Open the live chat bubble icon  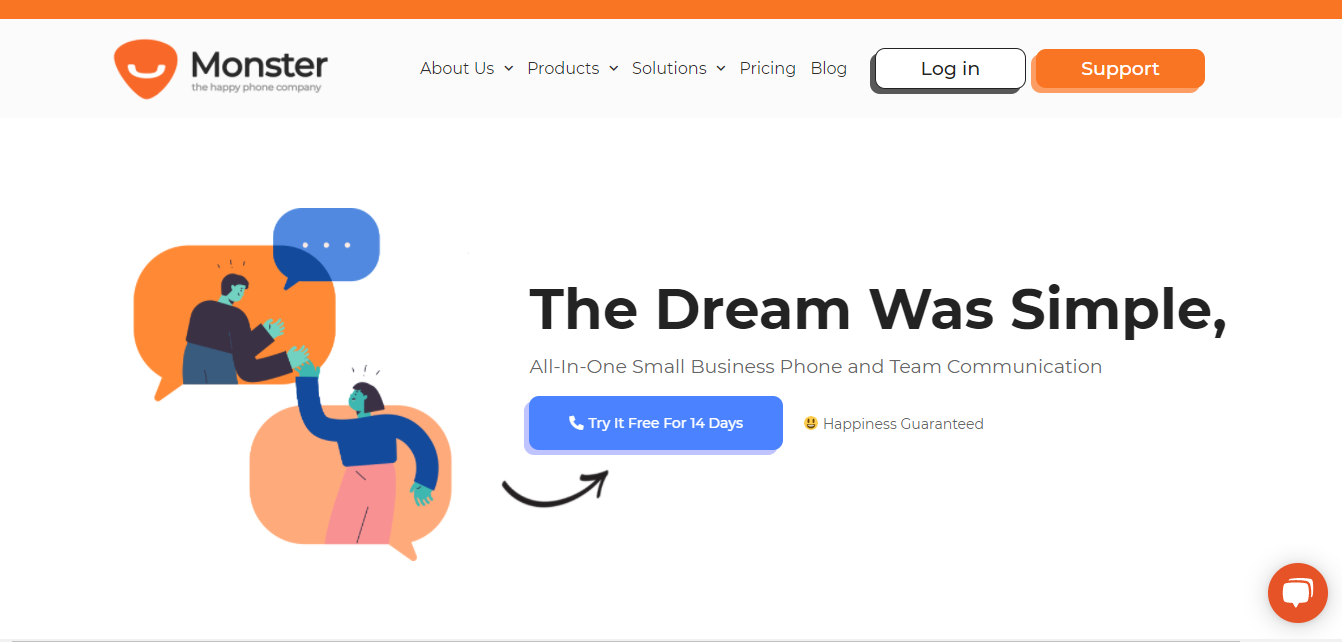tap(1297, 593)
